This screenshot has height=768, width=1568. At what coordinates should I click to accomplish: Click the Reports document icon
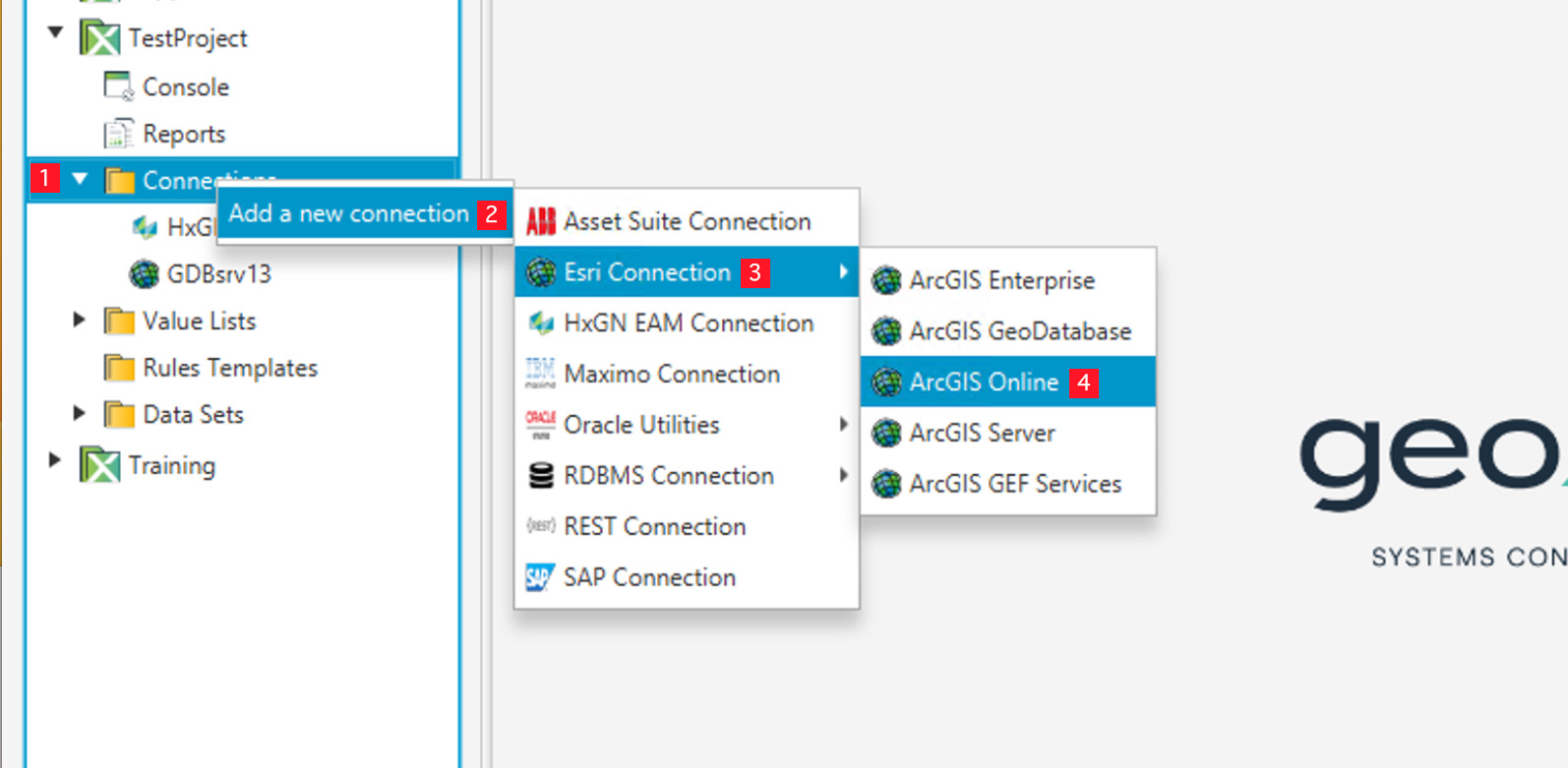[x=118, y=134]
